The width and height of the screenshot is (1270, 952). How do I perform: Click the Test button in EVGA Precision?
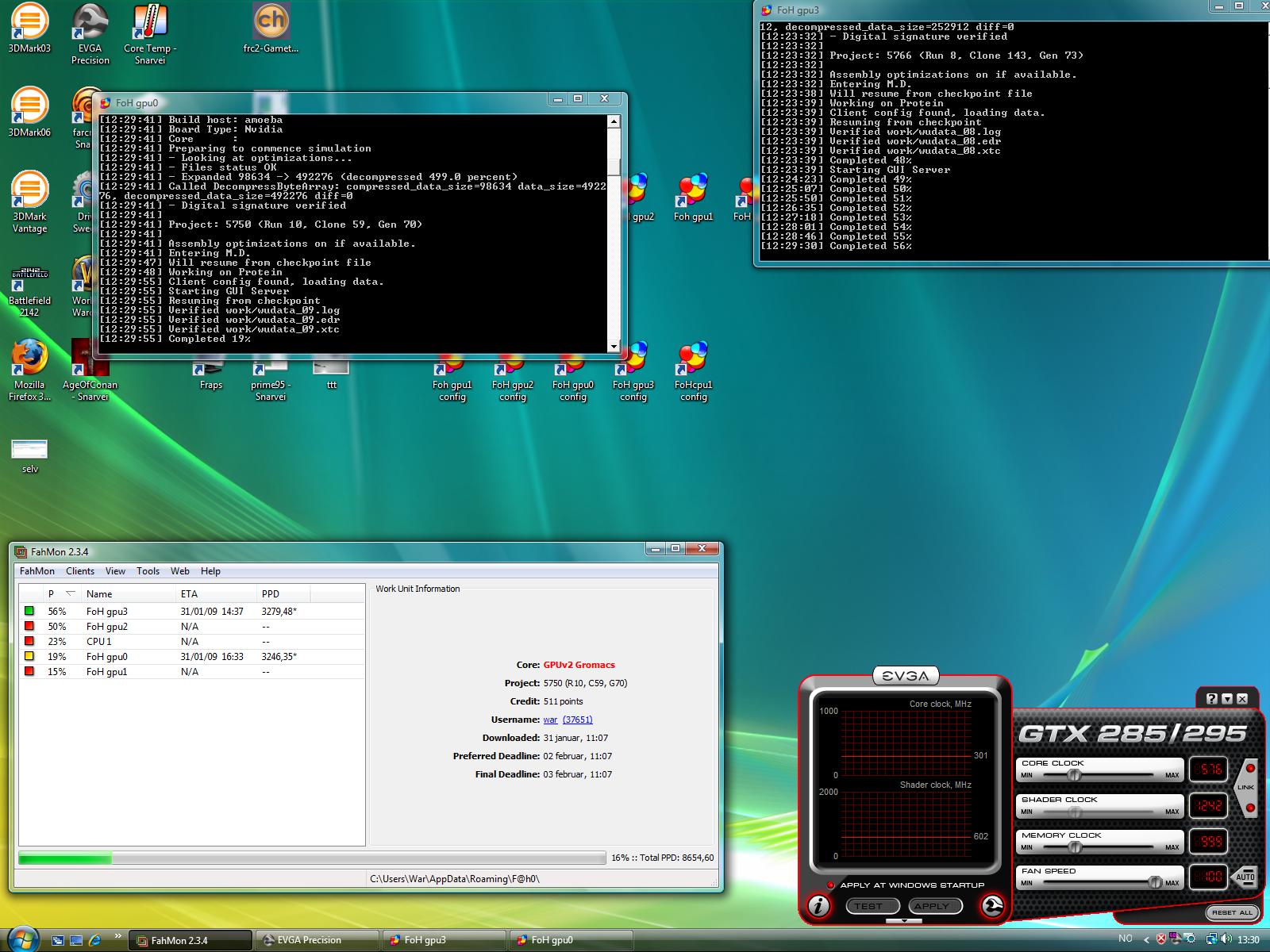872,906
